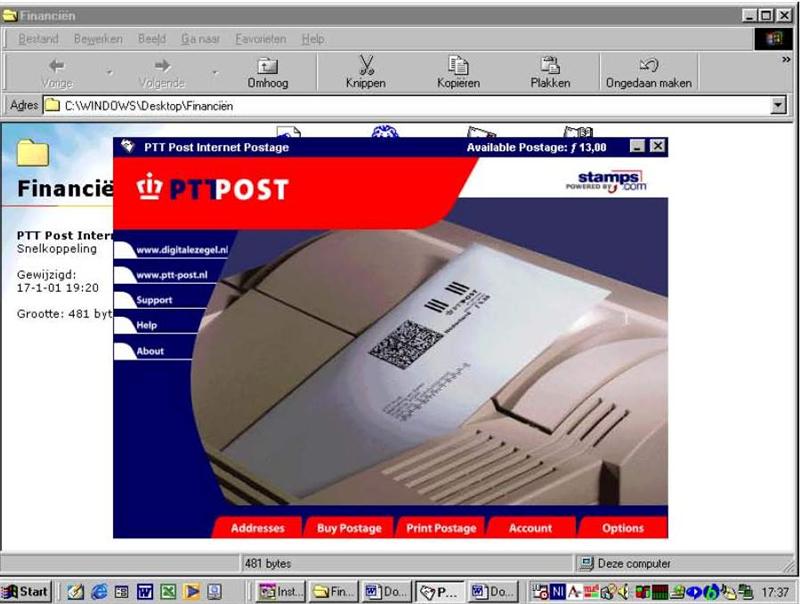Switch to Inst... taskbar window

pos(281,592)
